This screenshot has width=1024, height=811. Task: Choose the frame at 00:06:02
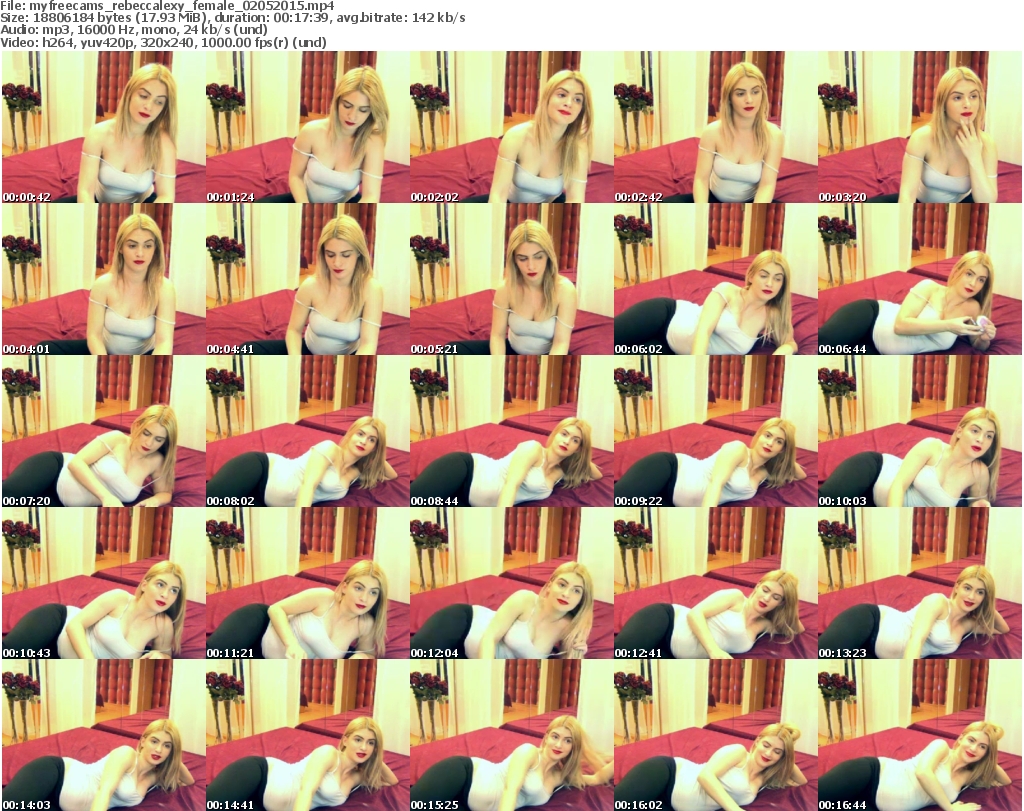pyautogui.click(x=716, y=279)
